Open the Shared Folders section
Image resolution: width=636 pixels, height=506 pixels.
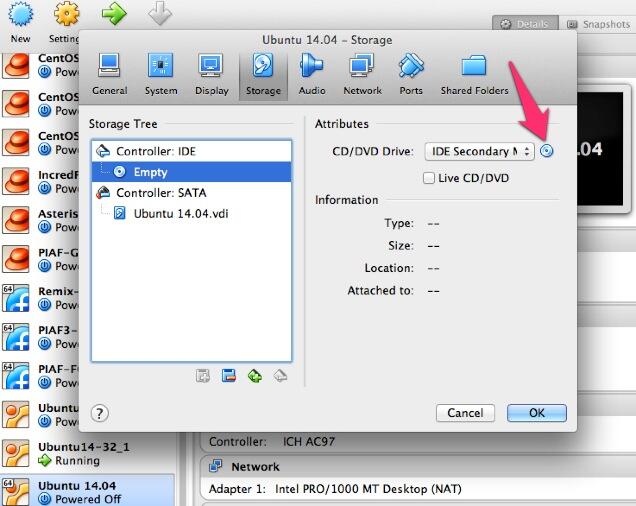pyautogui.click(x=474, y=74)
